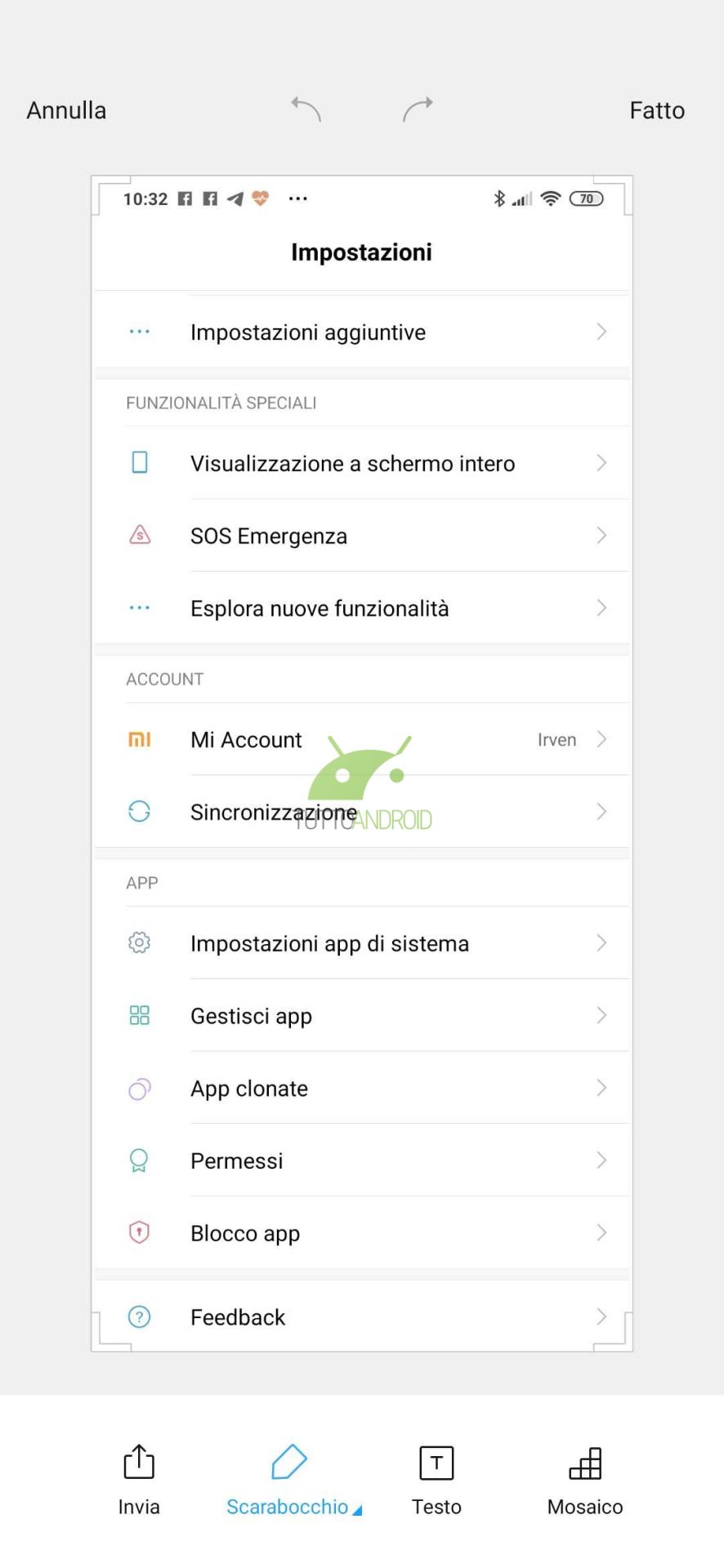724x1568 pixels.
Task: Click the Blocco app shield icon
Action: tap(140, 1232)
